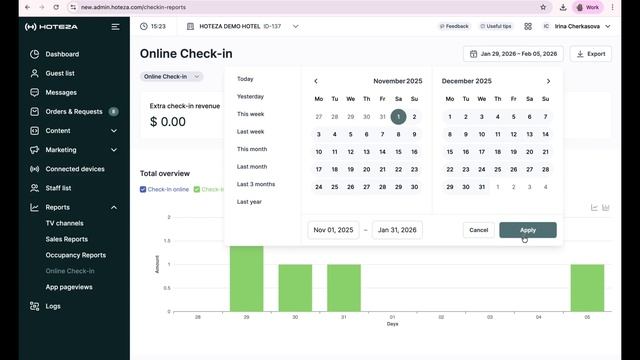
Task: Click the Reports chart icon
Action: [35, 207]
